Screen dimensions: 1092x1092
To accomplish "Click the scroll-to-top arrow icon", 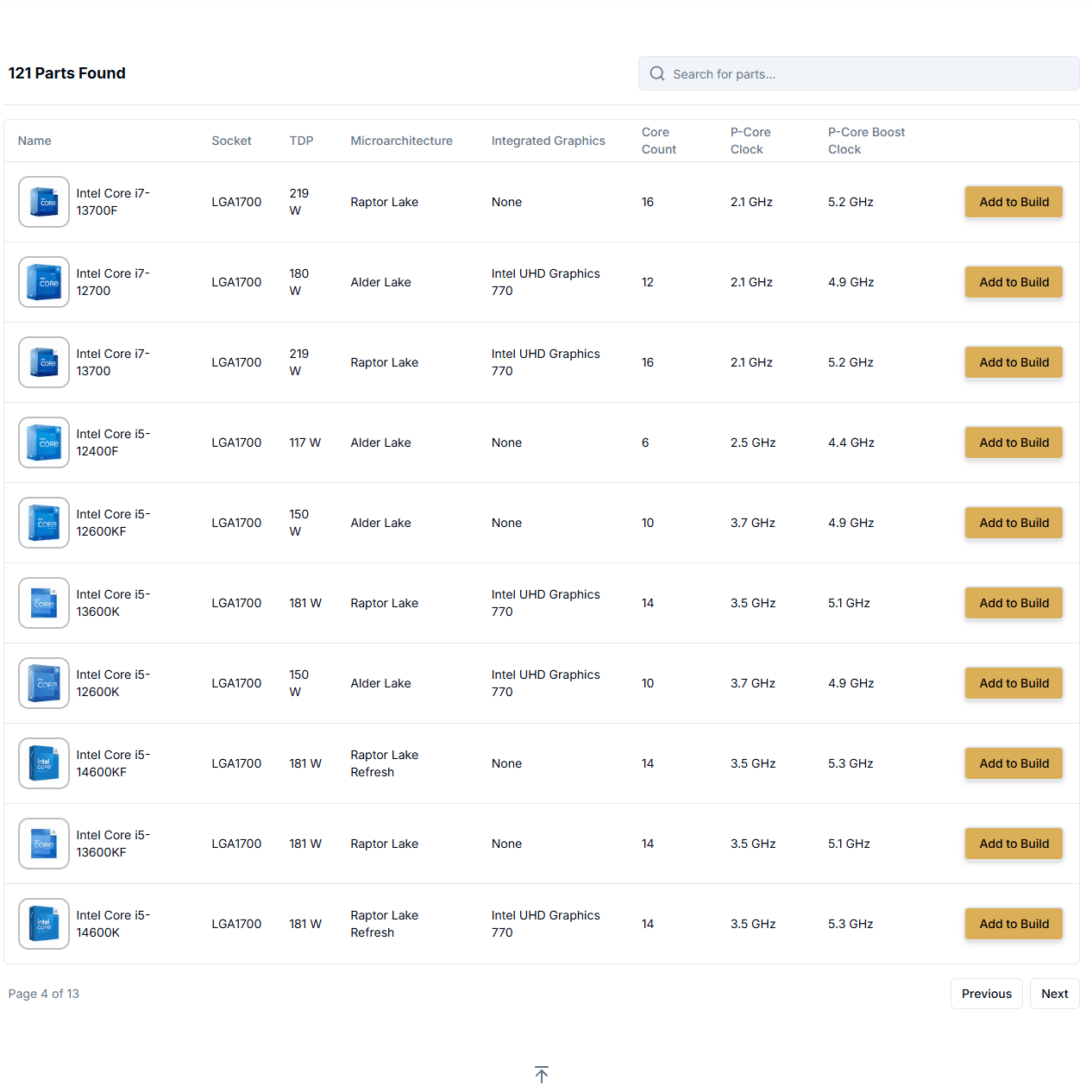I will [x=542, y=1074].
